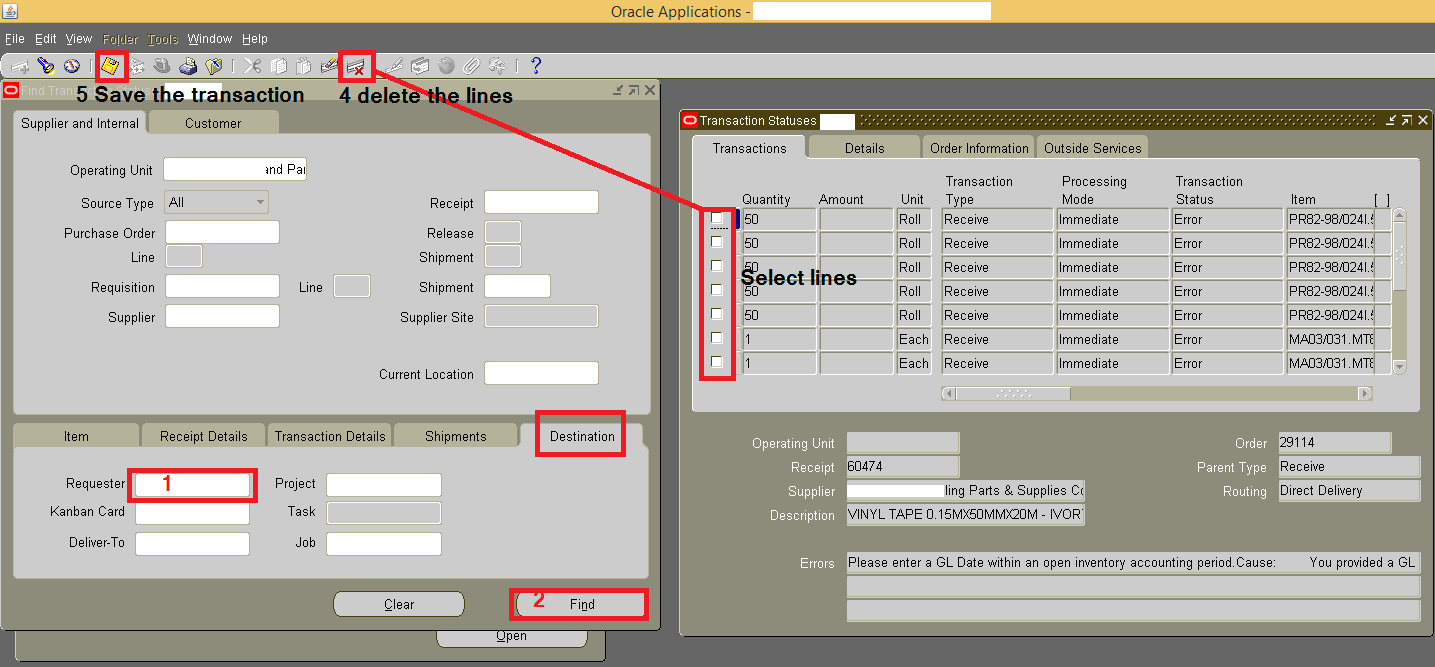Switch to the Shipments tab

(456, 436)
